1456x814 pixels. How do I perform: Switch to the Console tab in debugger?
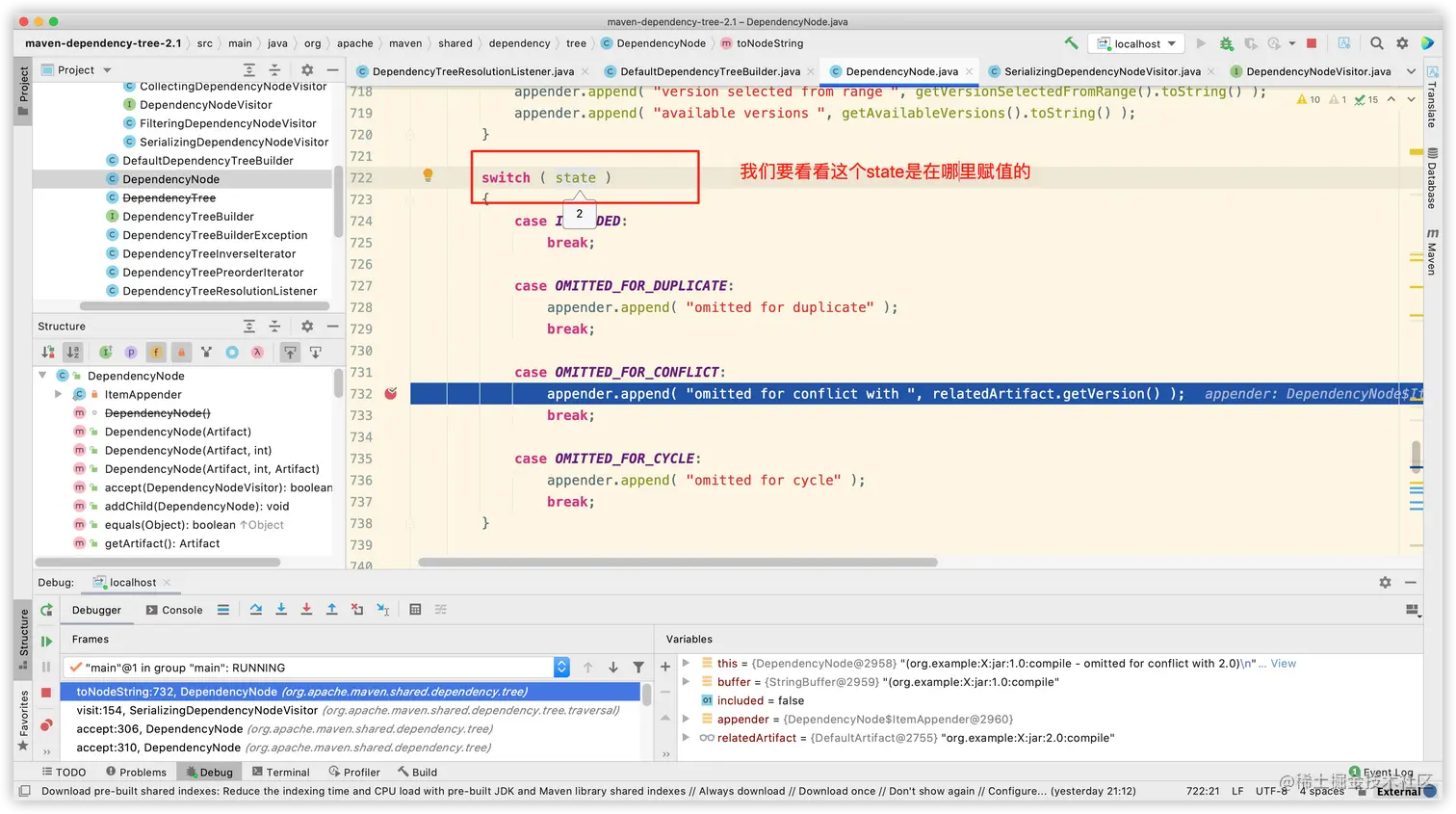pos(174,610)
